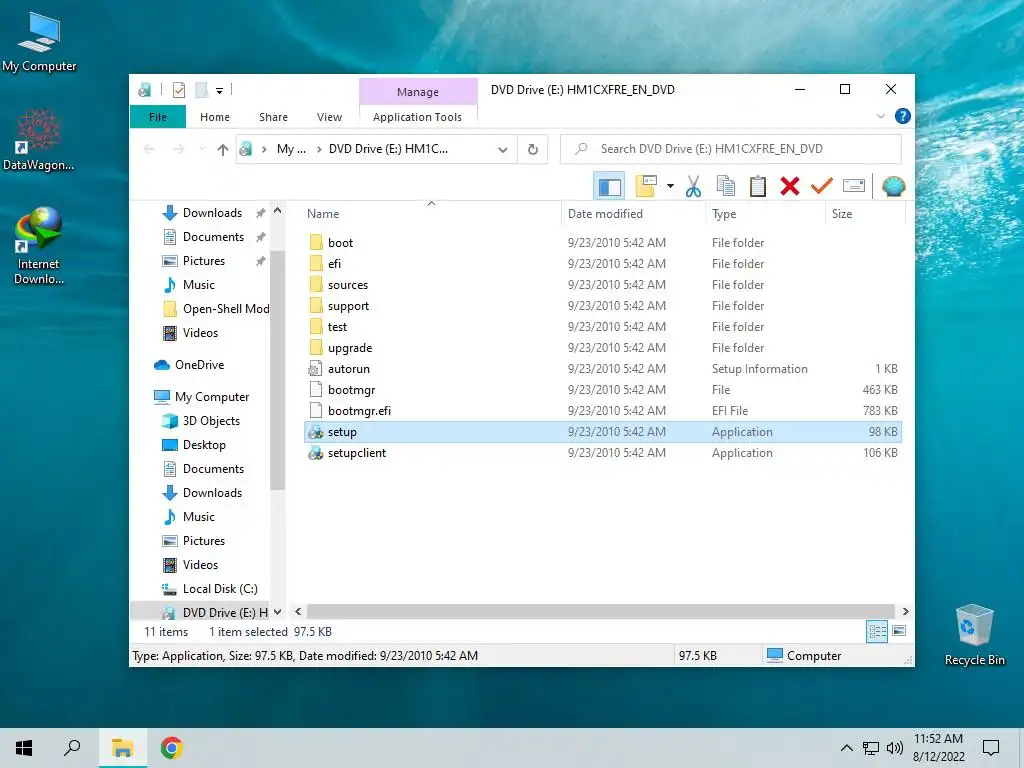This screenshot has height=768, width=1024.
Task: Switch to Large icons view button
Action: coord(899,632)
